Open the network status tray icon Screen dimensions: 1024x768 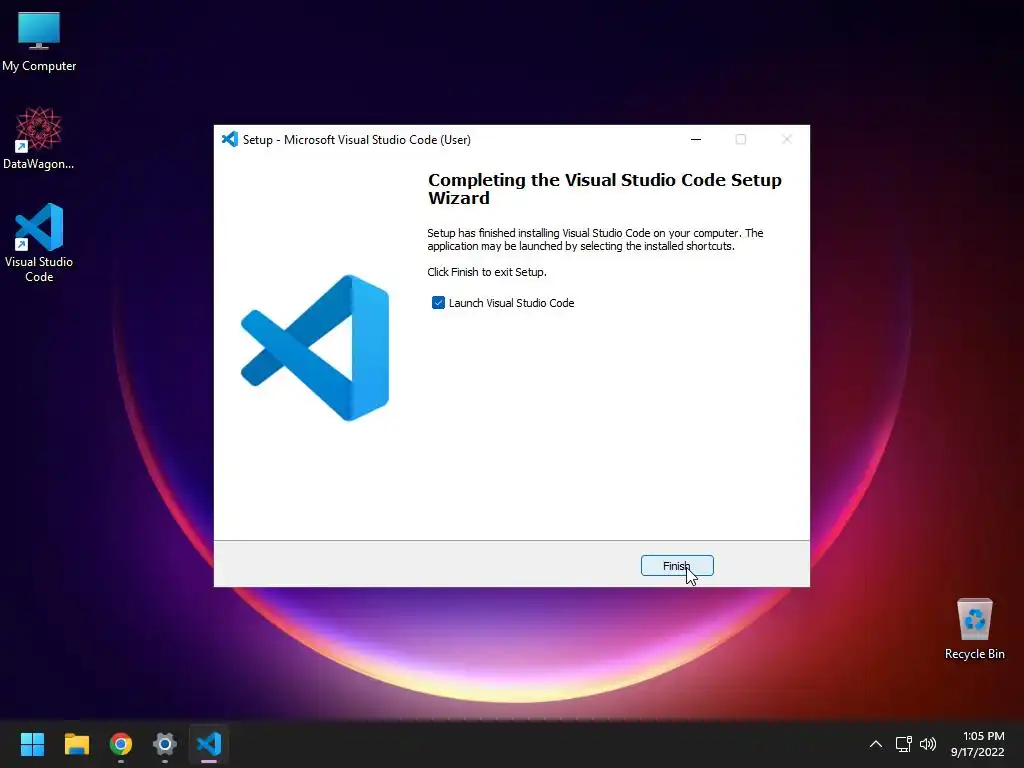click(x=904, y=744)
